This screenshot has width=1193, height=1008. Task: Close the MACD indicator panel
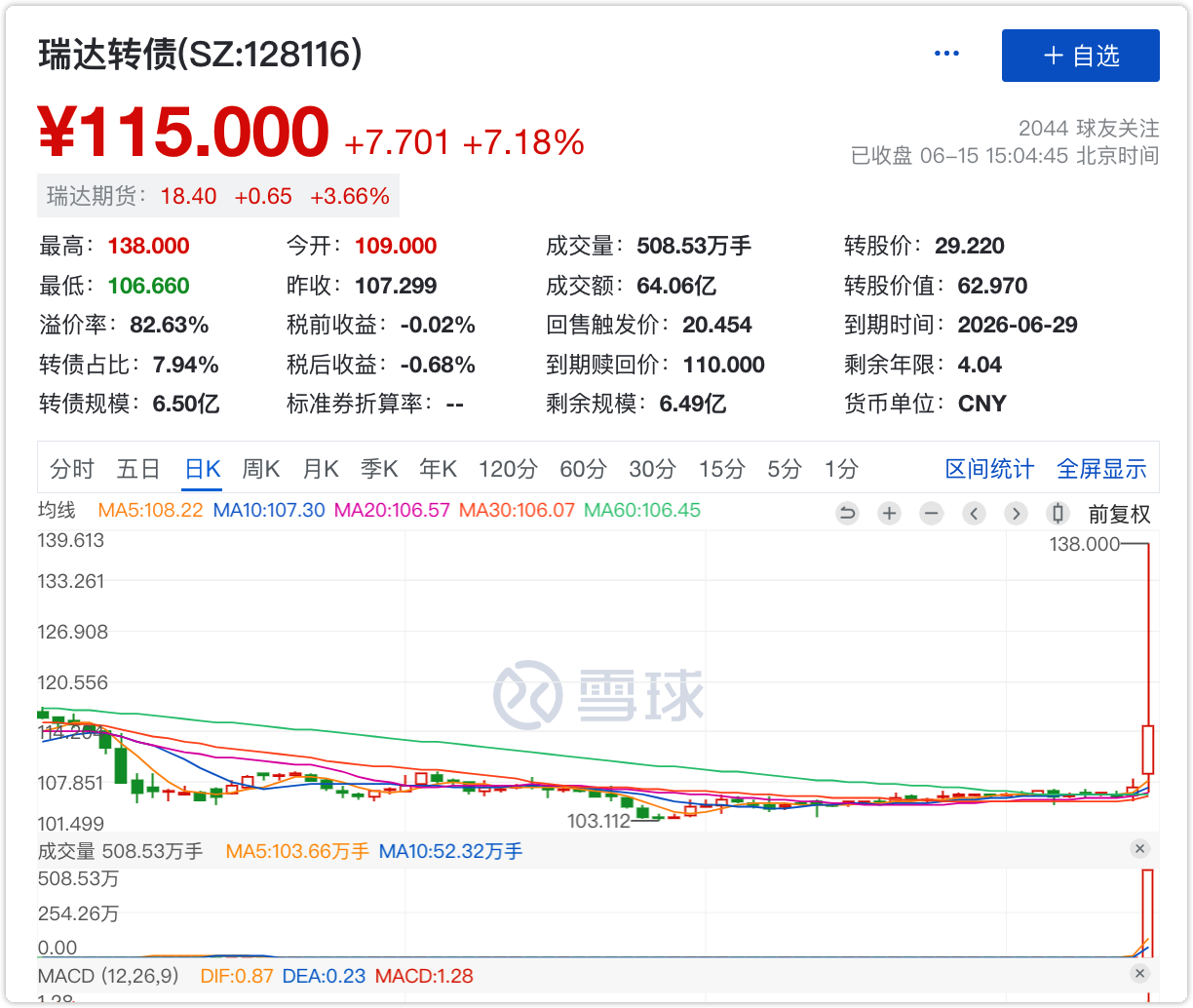click(1139, 975)
